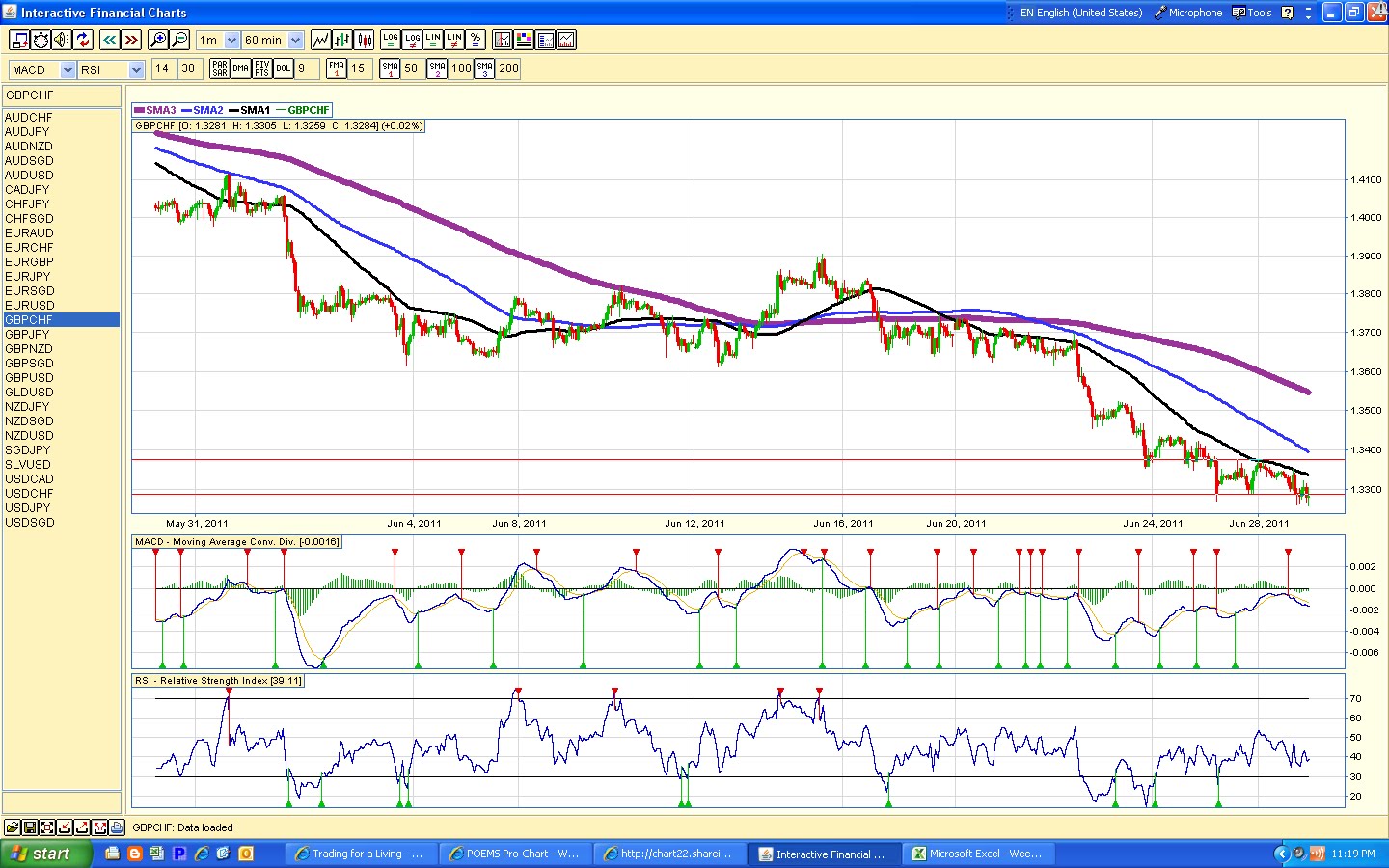Click the language bar help question icon
The width and height of the screenshot is (1389, 868).
1288,13
